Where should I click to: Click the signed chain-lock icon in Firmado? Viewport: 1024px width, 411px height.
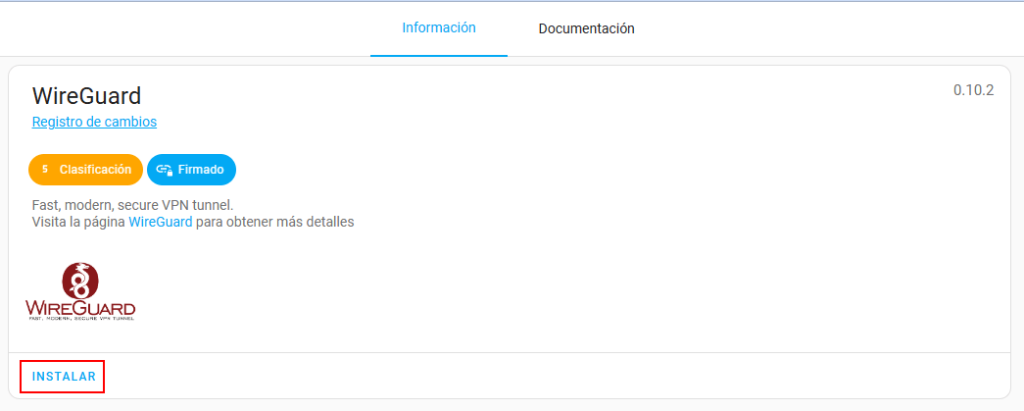[x=165, y=170]
